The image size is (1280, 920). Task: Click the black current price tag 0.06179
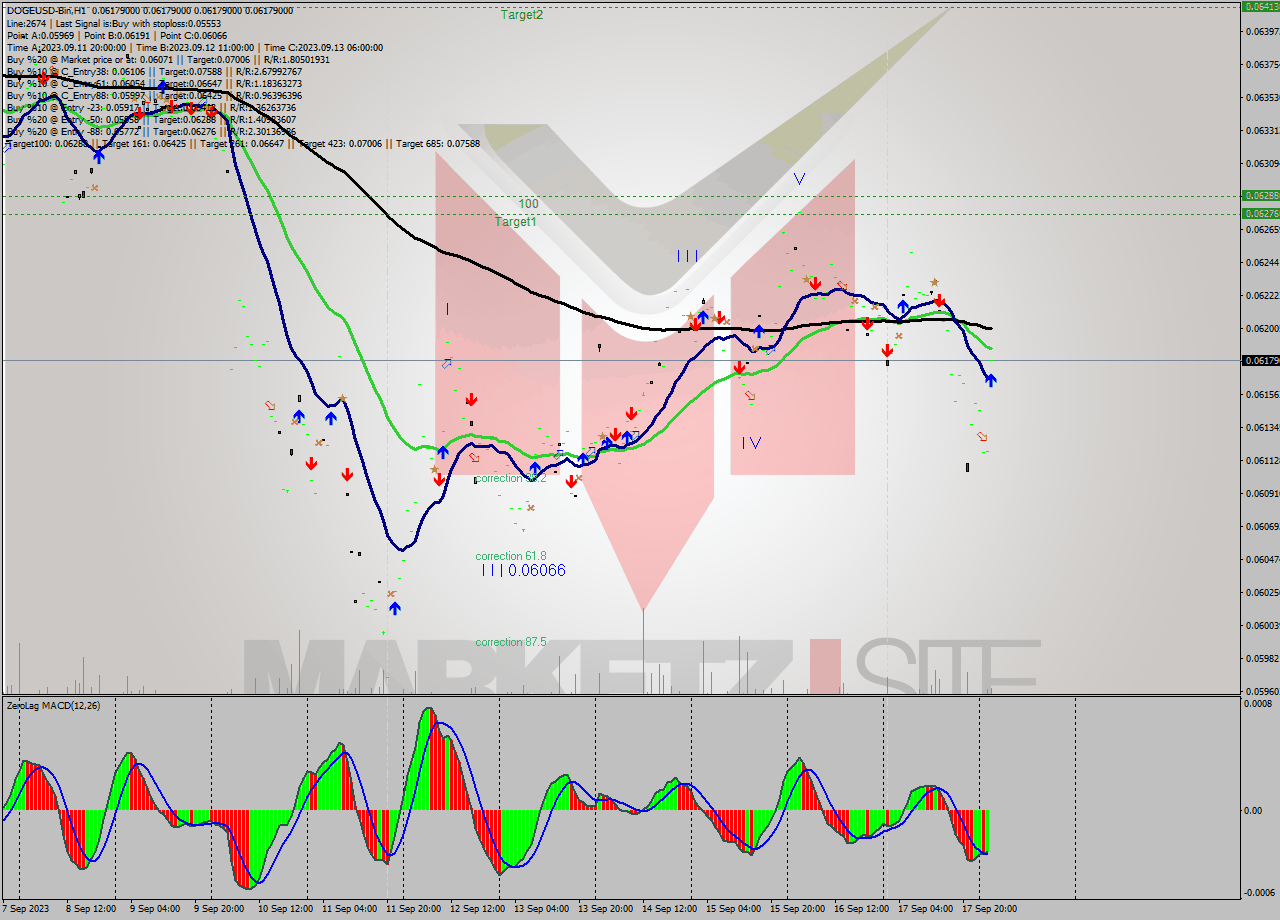[1259, 360]
